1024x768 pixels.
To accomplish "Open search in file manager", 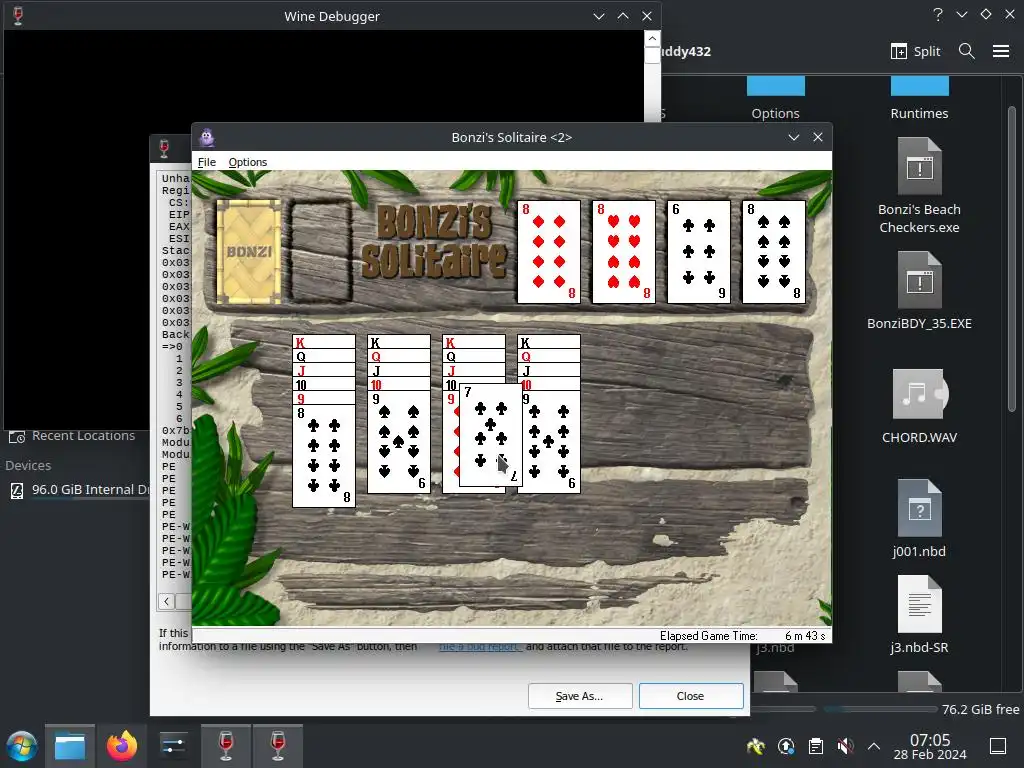I will tap(967, 51).
